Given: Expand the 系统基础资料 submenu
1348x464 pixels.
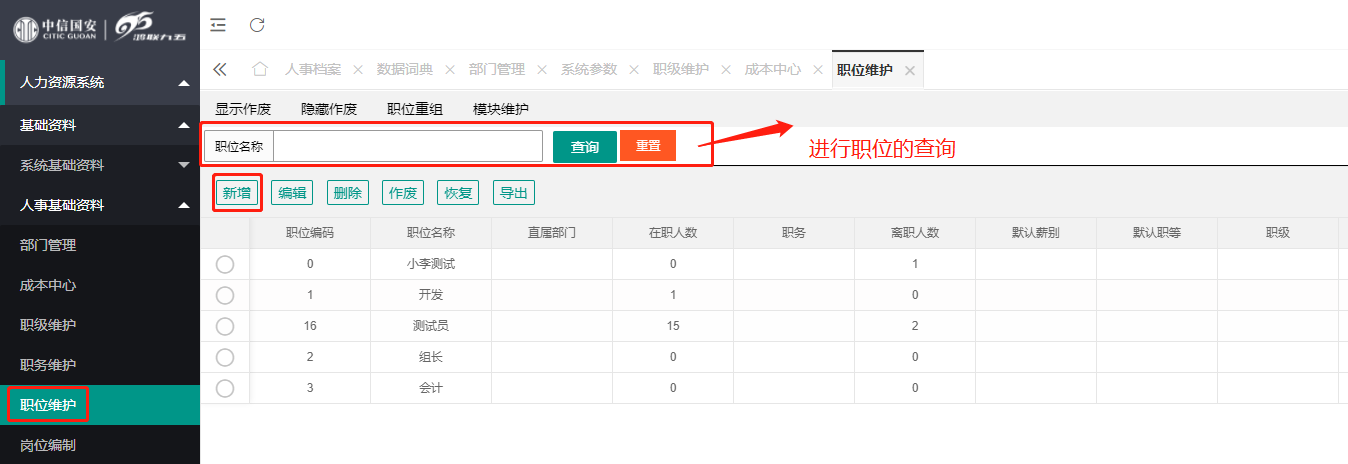Looking at the screenshot, I should (184, 165).
